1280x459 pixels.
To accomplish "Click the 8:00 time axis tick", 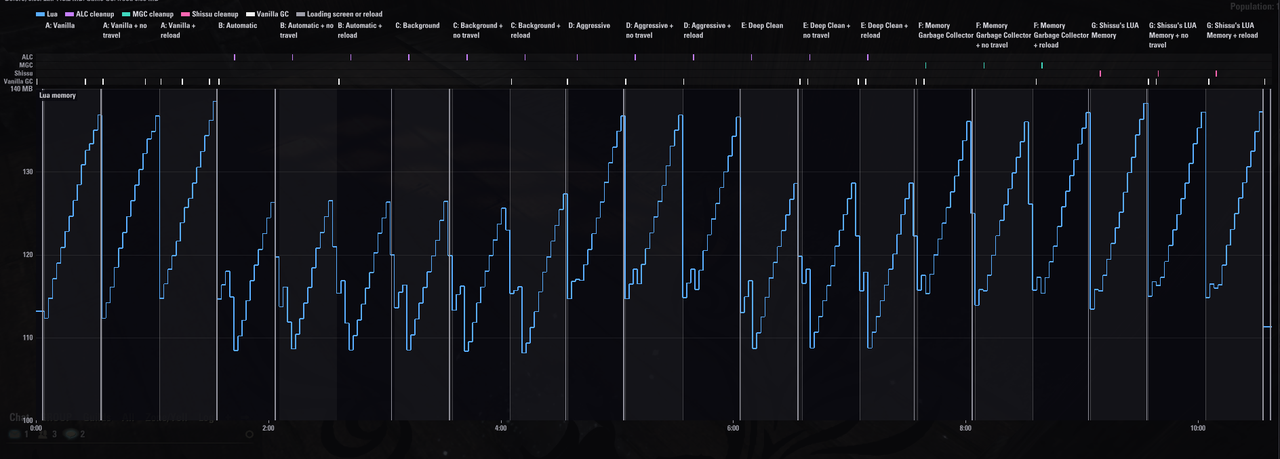I will [x=965, y=428].
